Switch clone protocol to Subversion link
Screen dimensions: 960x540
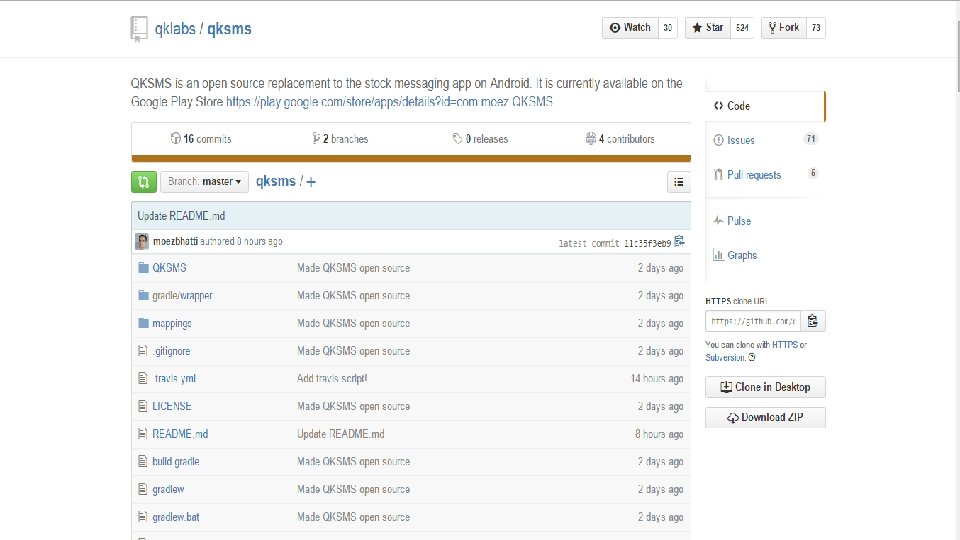pyautogui.click(x=726, y=358)
